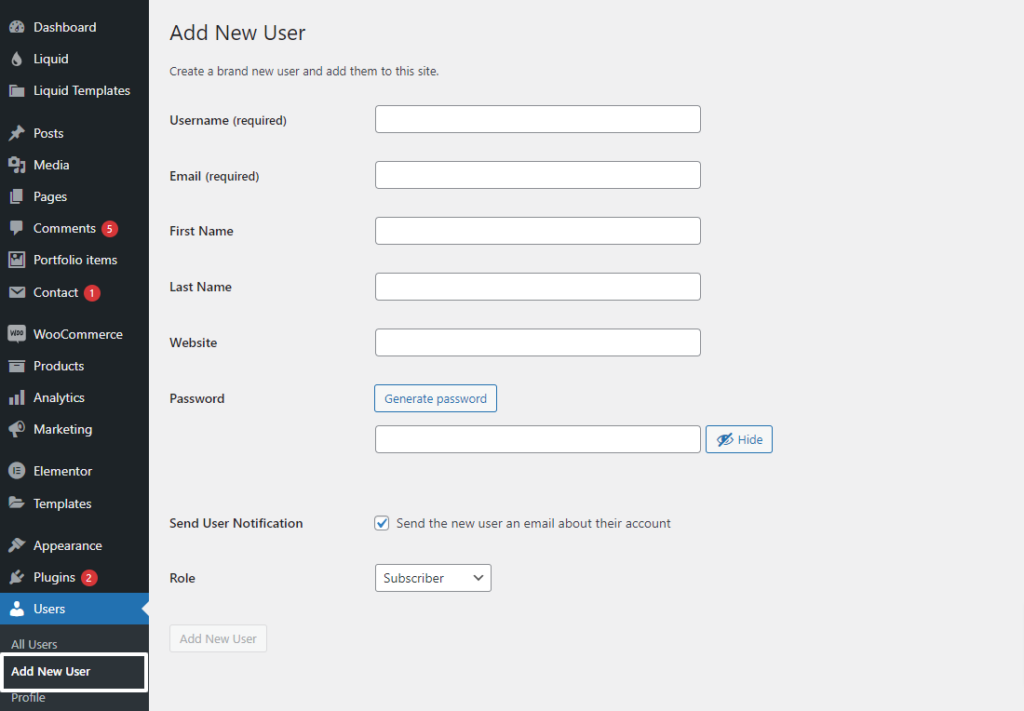Focus the Website input field
This screenshot has height=711, width=1024.
click(537, 343)
